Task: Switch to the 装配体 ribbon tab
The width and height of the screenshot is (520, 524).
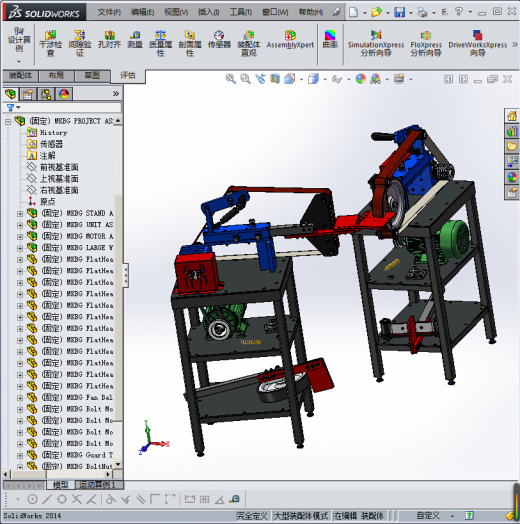Action: pyautogui.click(x=20, y=76)
